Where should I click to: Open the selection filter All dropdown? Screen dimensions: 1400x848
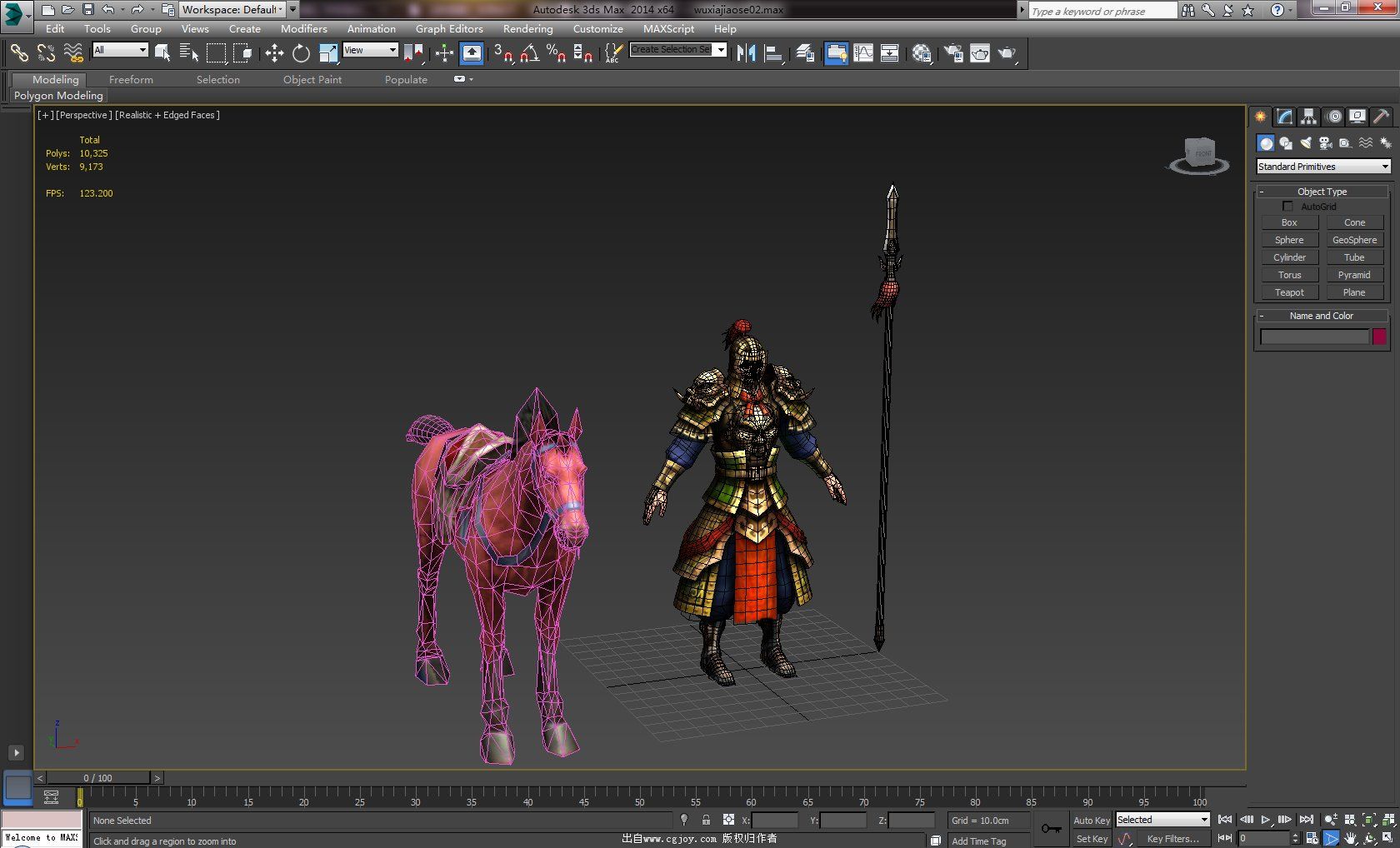(120, 50)
